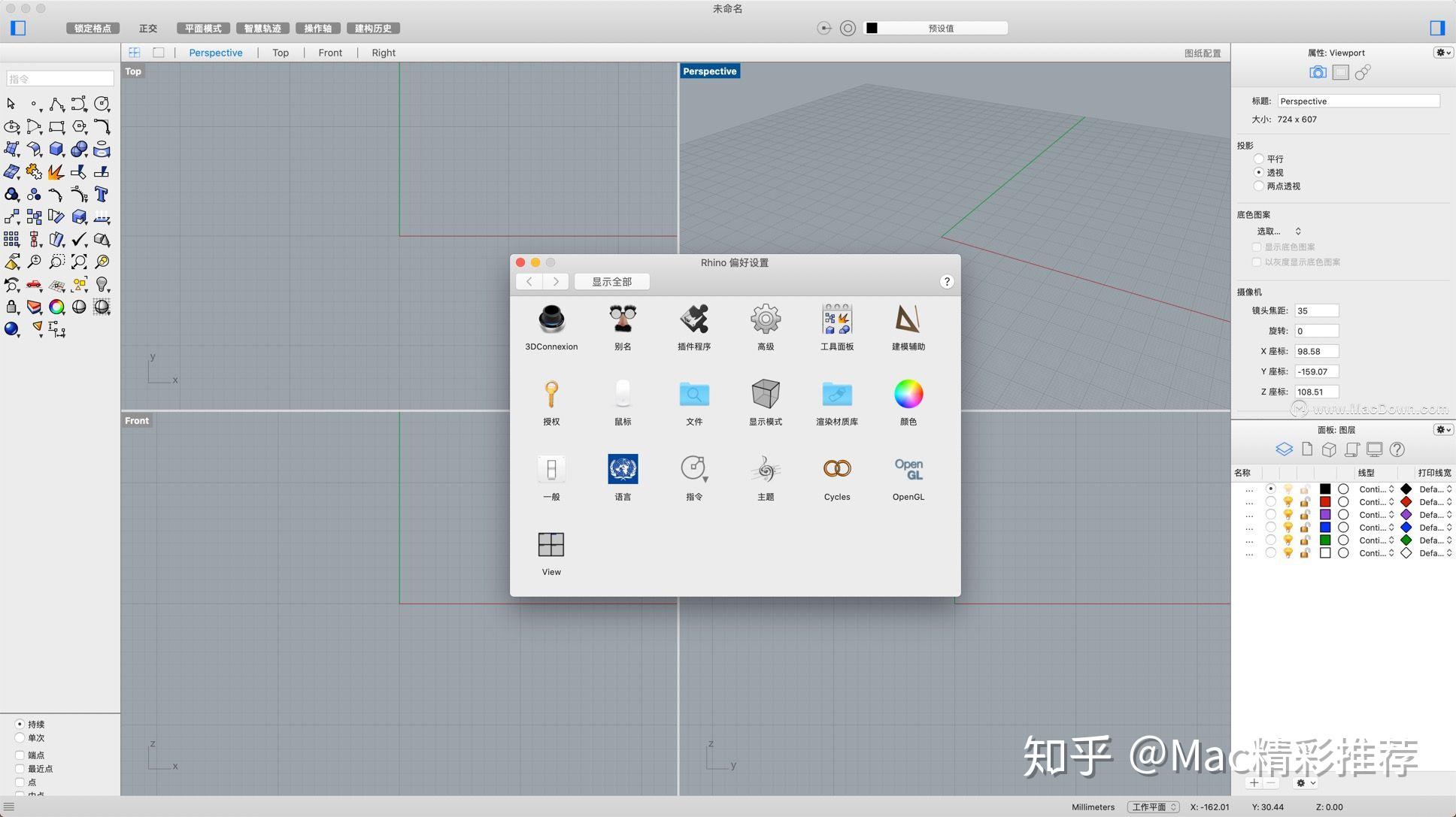Open the 工作平面 dropdown in the status bar
This screenshot has height=817, width=1456.
[x=1153, y=806]
